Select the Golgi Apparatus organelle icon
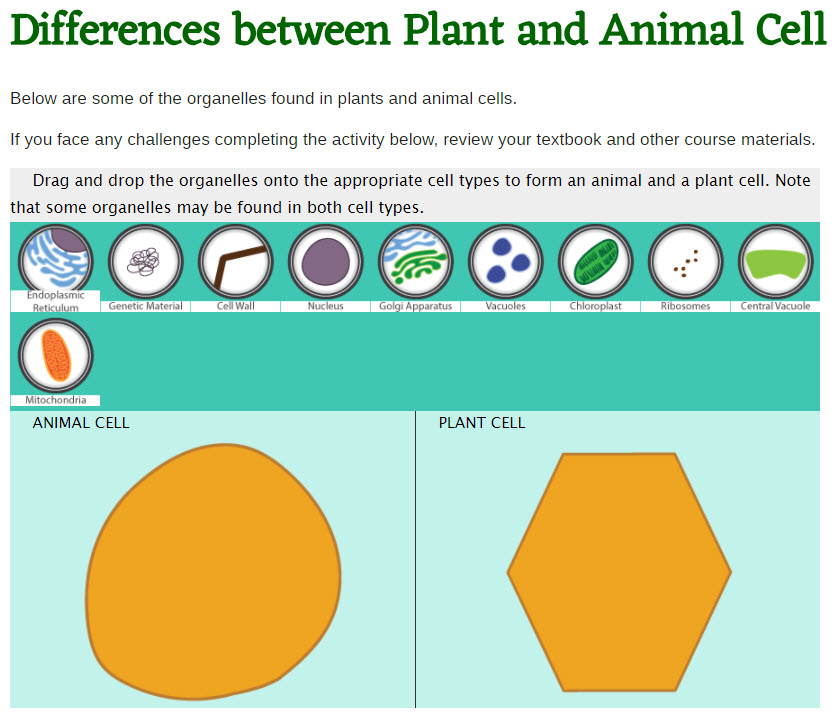This screenshot has height=720, width=835. tap(416, 261)
